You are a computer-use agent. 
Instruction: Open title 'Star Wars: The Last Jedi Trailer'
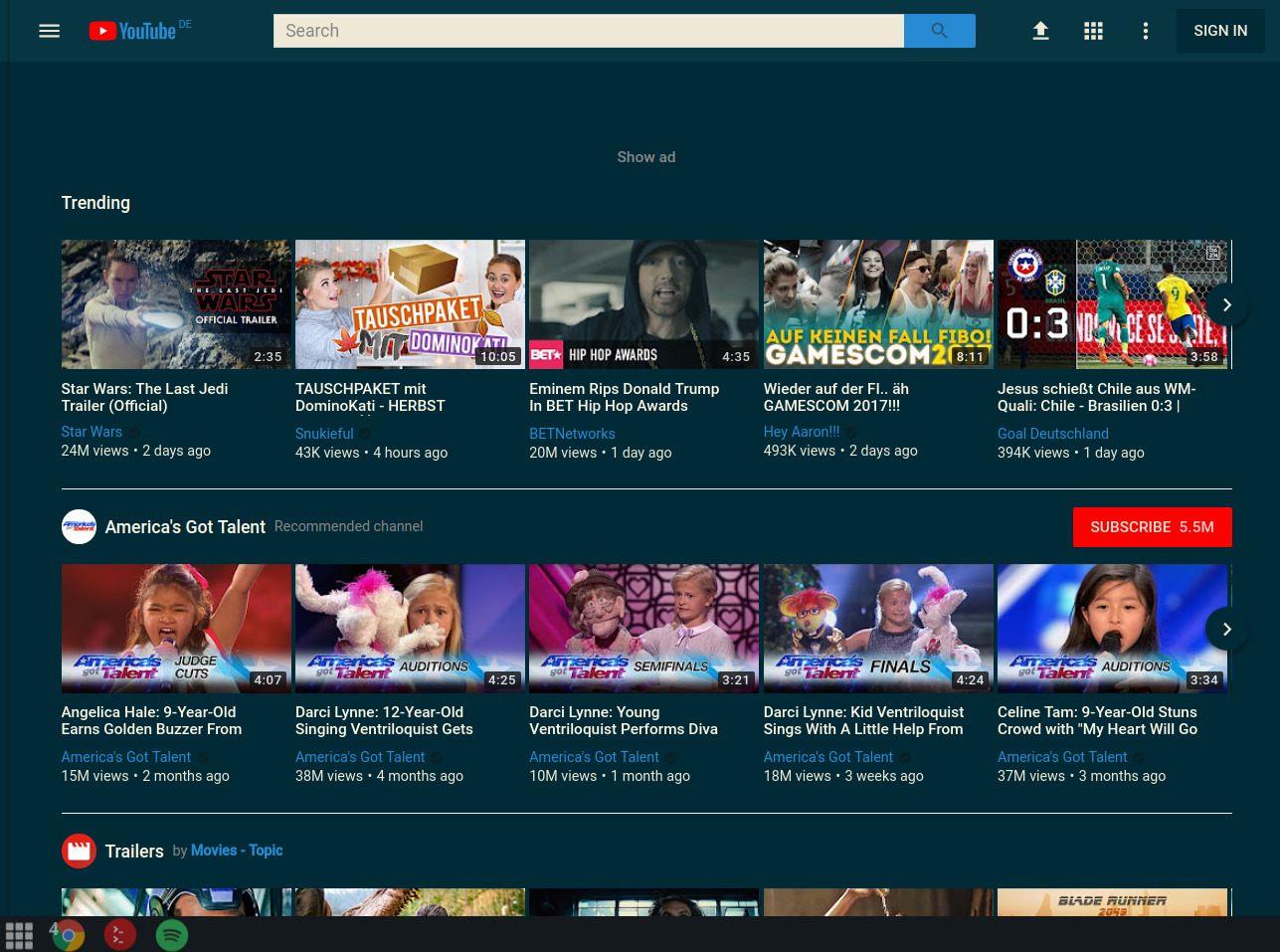point(144,397)
